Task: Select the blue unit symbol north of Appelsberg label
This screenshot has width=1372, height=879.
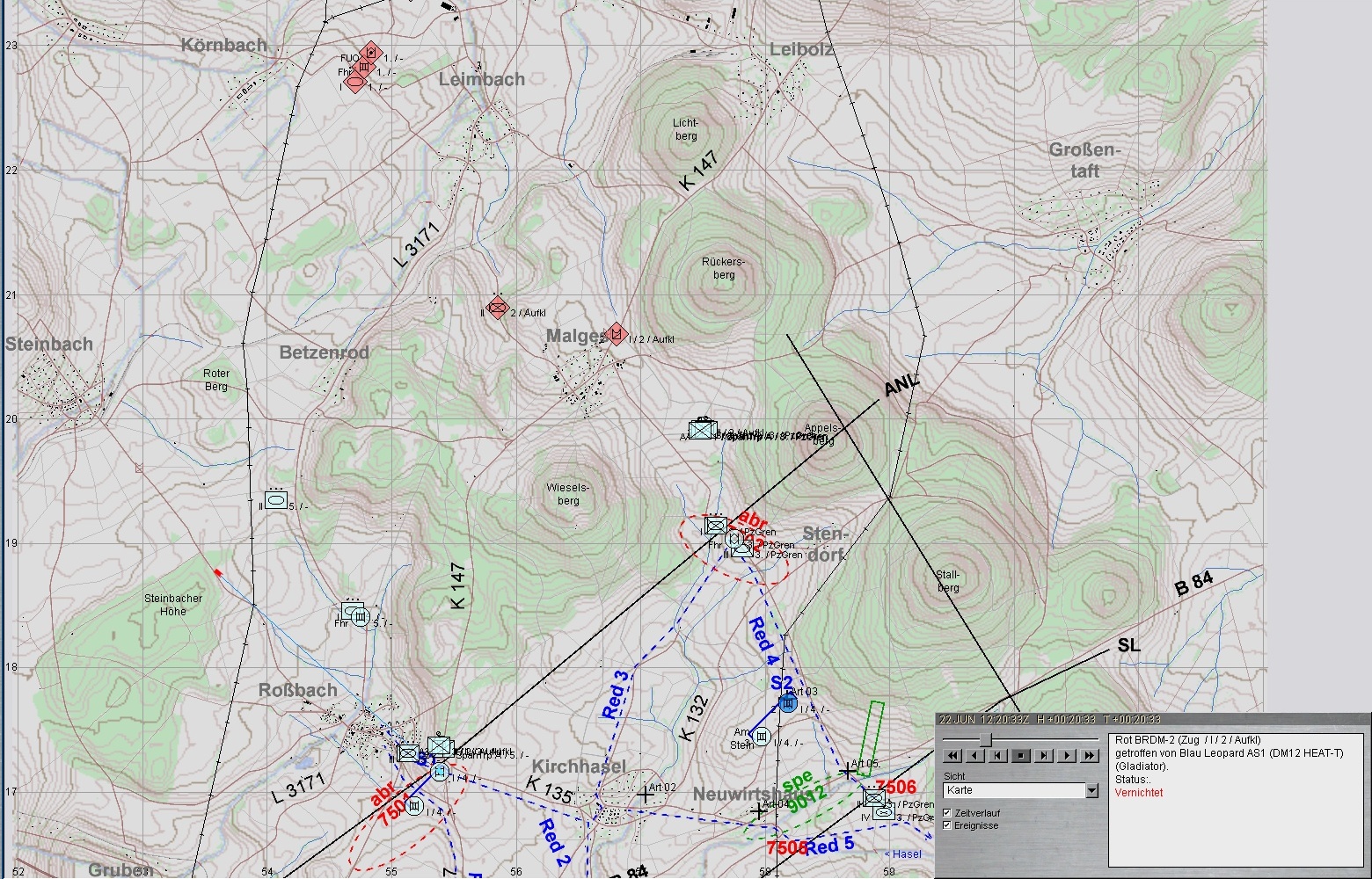Action: click(701, 429)
